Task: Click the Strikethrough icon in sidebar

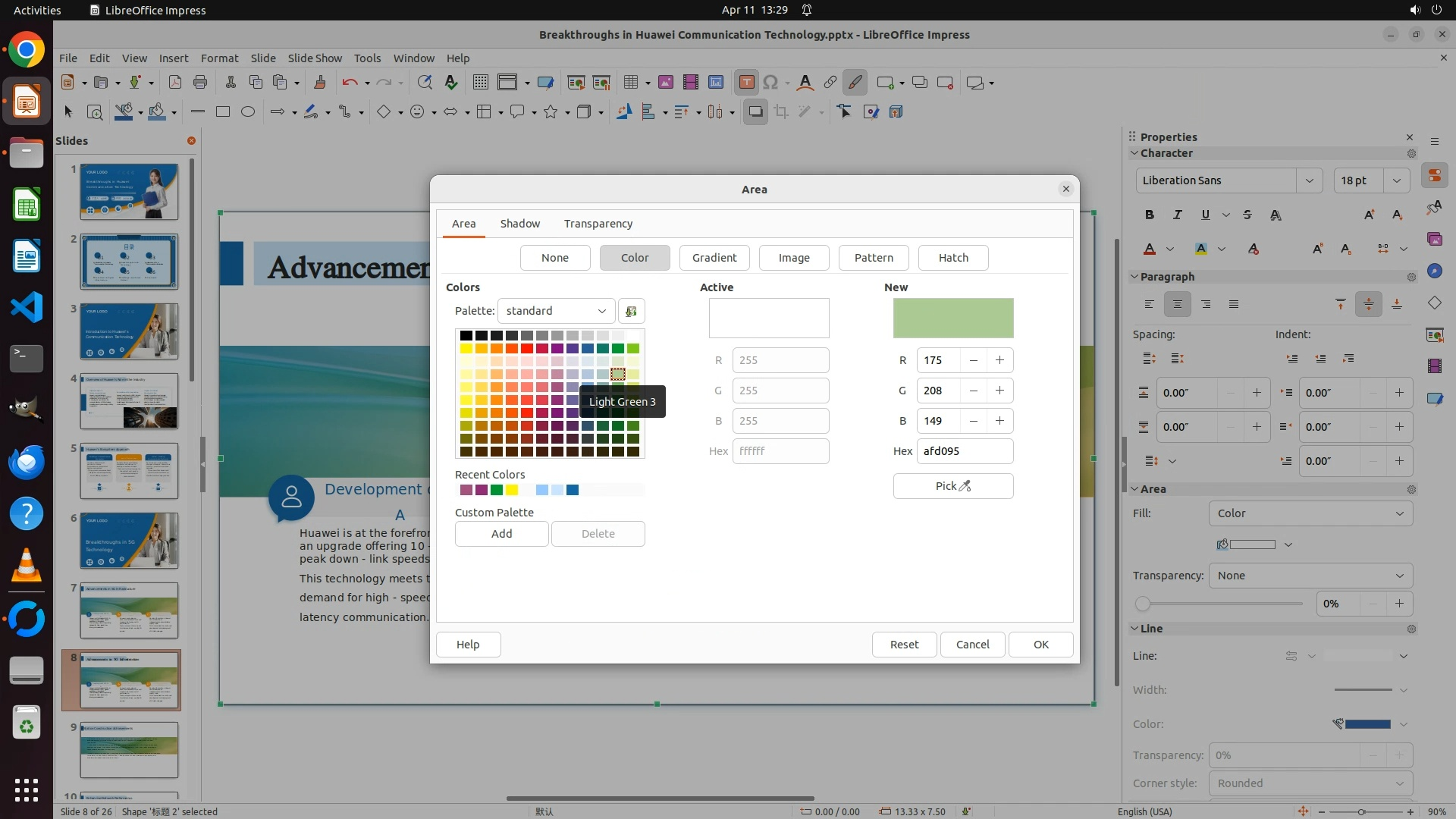Action: pyautogui.click(x=1247, y=215)
